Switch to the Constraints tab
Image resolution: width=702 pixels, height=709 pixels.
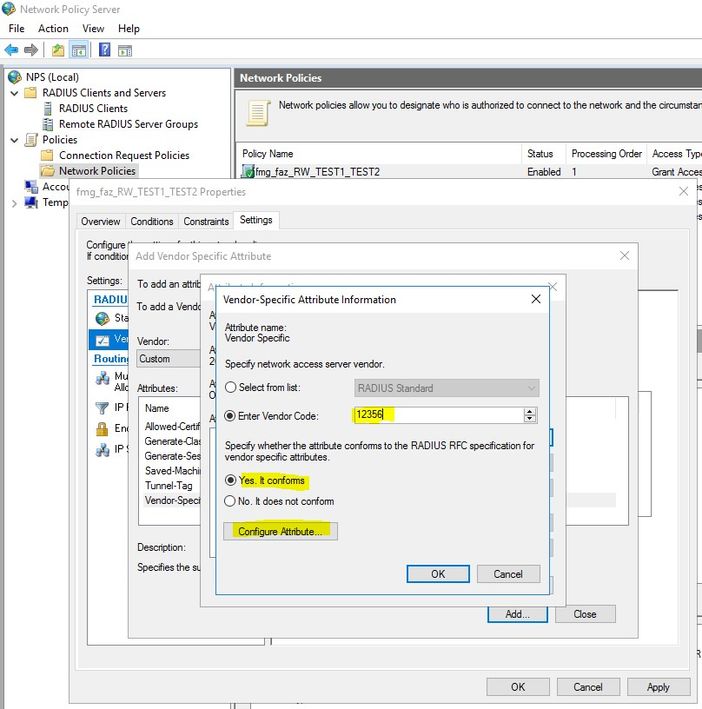(x=207, y=221)
